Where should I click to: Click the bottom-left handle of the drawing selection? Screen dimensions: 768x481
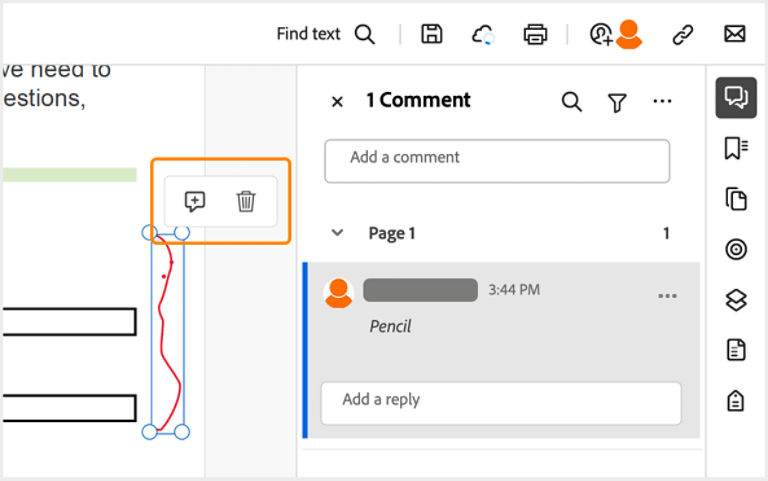pos(149,432)
